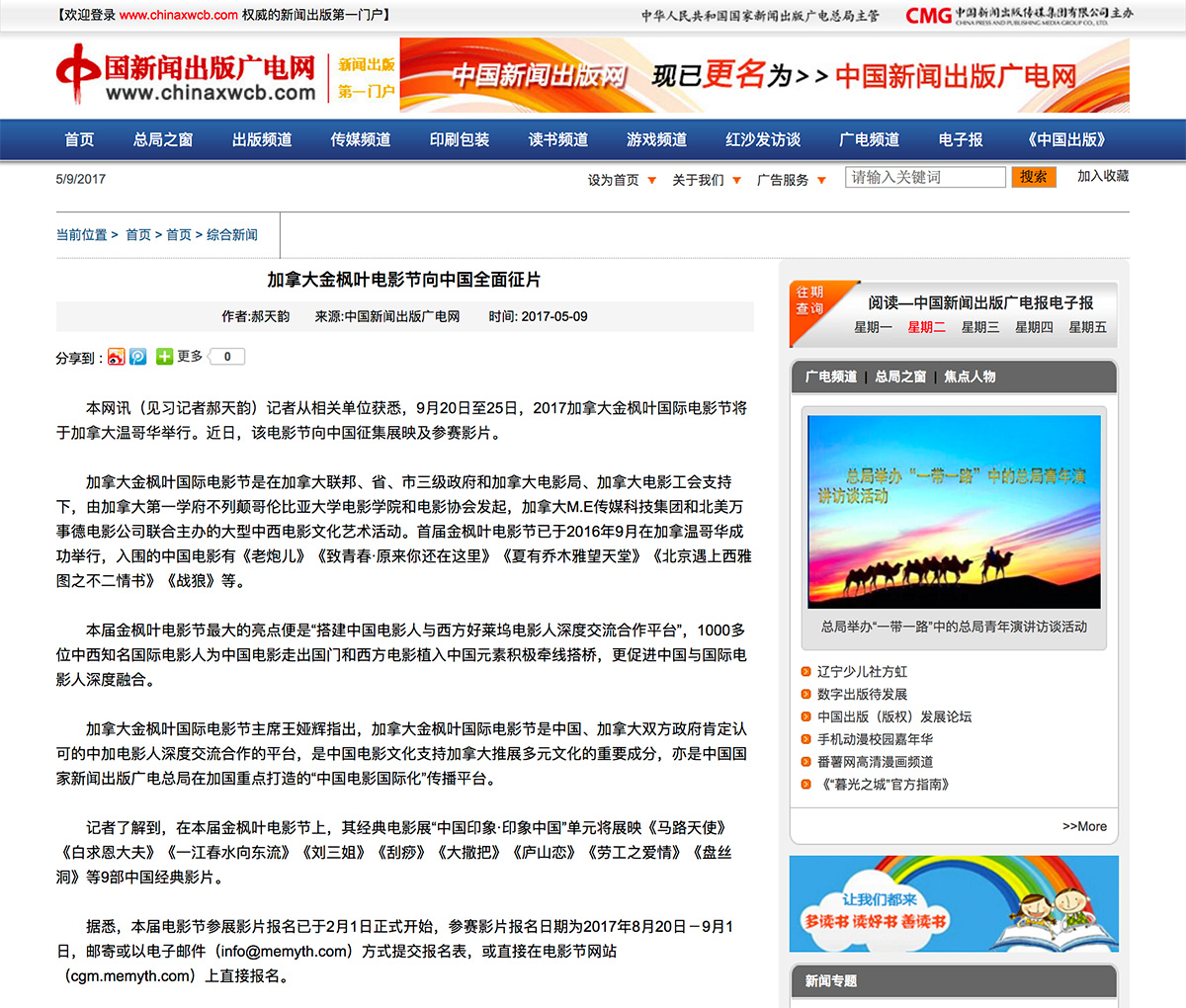Open the 往期查询 orange corner badge

pyautogui.click(x=811, y=300)
